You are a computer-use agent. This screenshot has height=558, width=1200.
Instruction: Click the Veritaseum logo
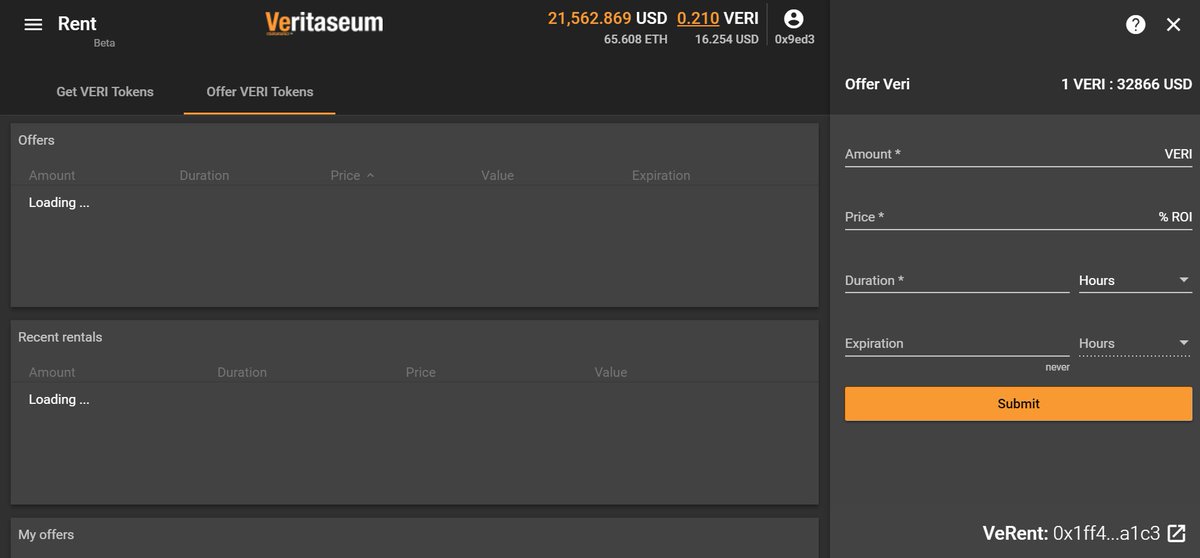(324, 23)
